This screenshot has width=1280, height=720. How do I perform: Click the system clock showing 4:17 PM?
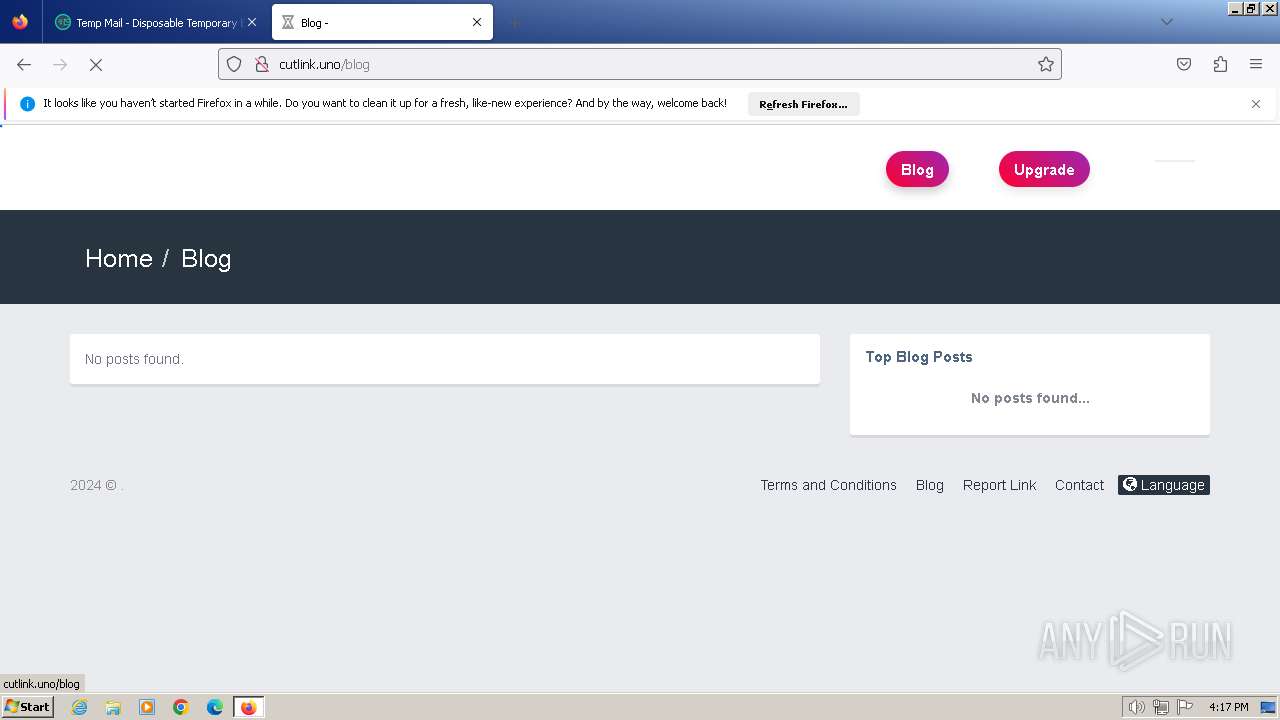click(1228, 707)
